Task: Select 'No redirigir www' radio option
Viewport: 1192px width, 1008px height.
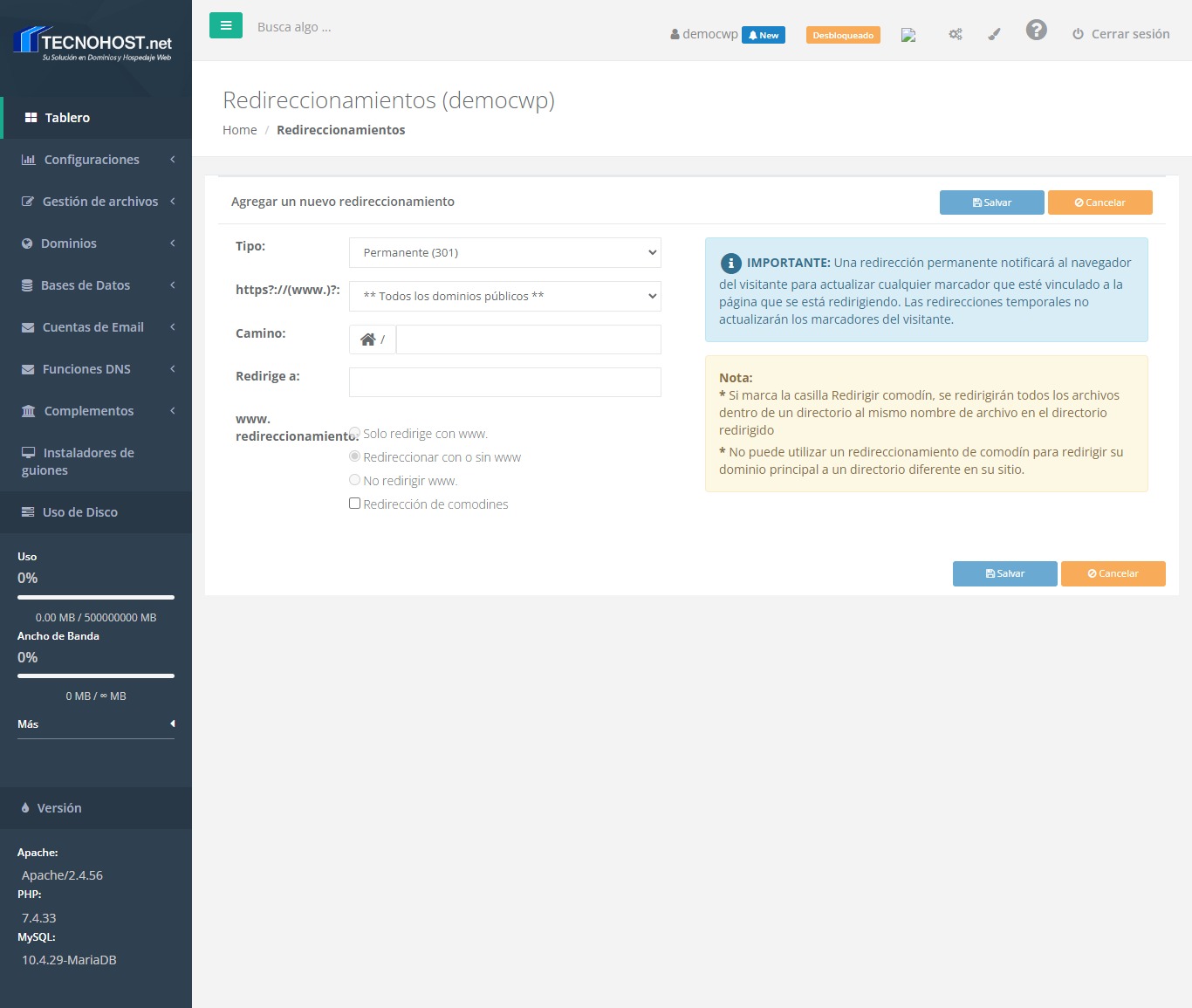Action: tap(355, 480)
